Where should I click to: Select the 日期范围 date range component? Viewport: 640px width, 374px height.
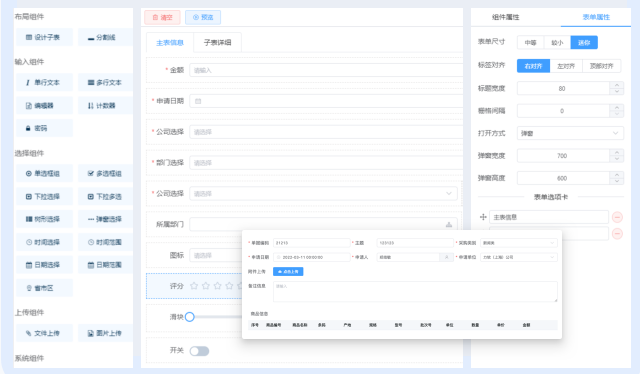tap(105, 265)
